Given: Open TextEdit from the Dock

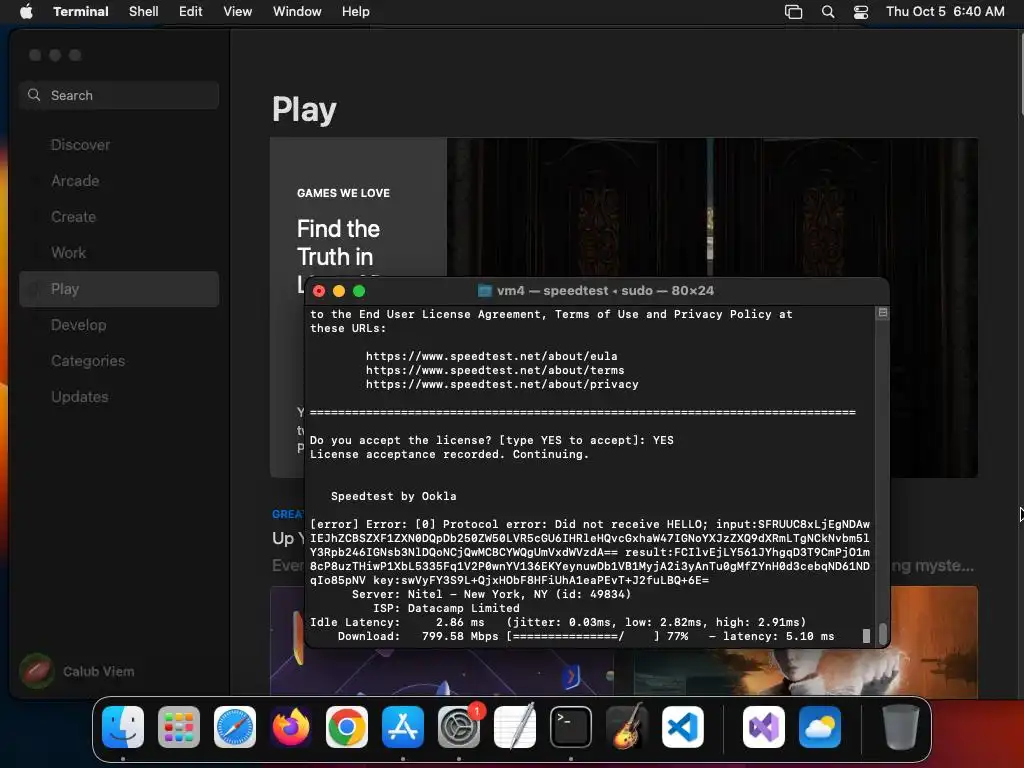Looking at the screenshot, I should 515,727.
